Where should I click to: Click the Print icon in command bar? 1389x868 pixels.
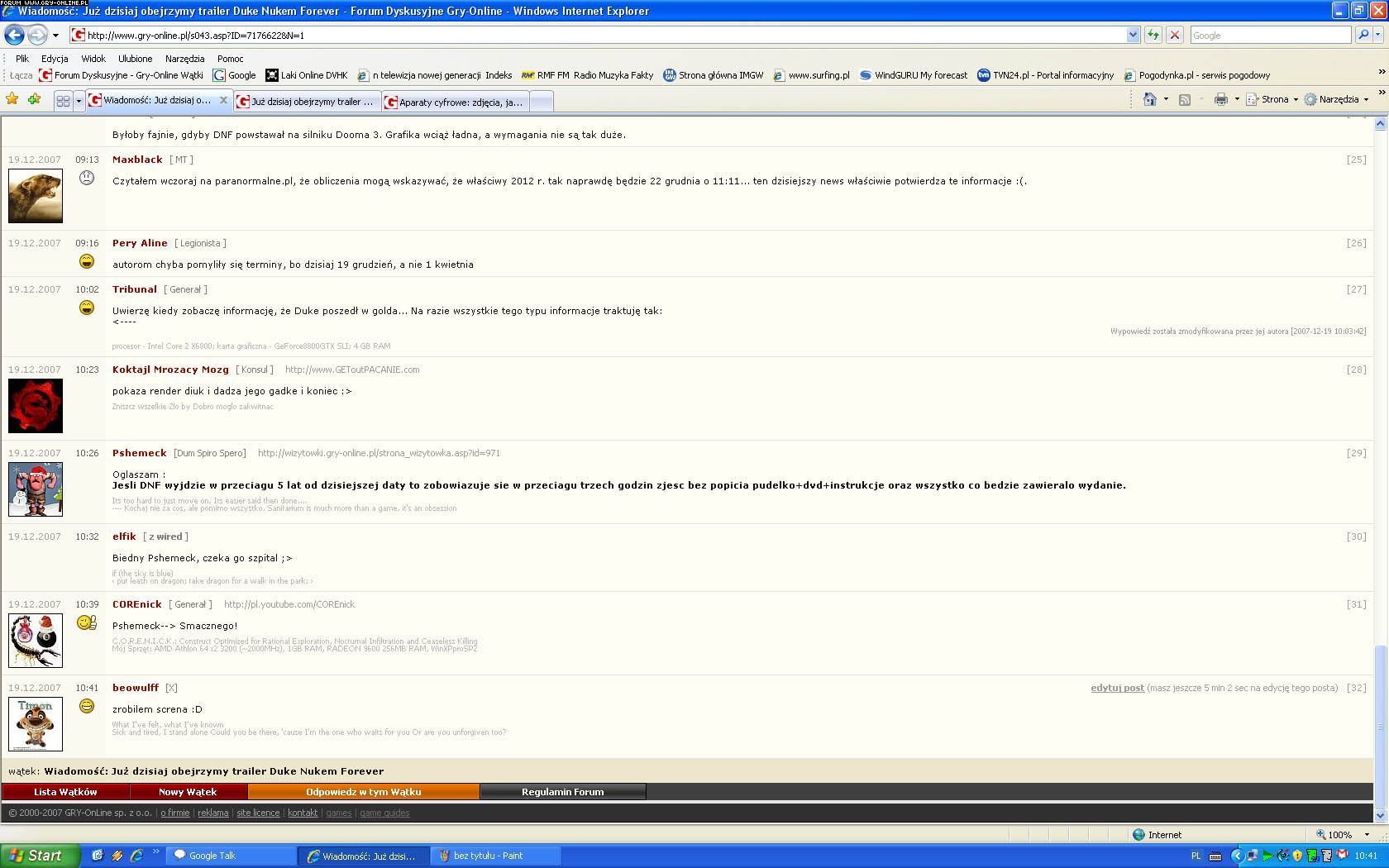pos(1220,99)
